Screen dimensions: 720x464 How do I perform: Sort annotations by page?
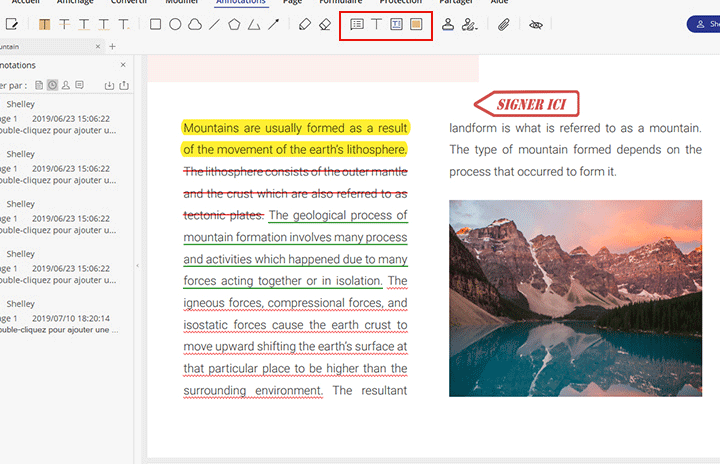pyautogui.click(x=39, y=85)
